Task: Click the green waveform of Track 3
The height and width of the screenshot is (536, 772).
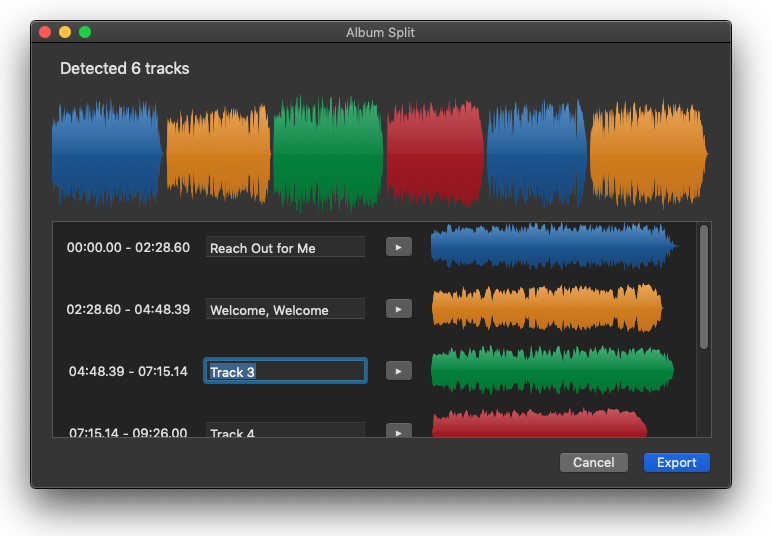Action: [x=552, y=370]
